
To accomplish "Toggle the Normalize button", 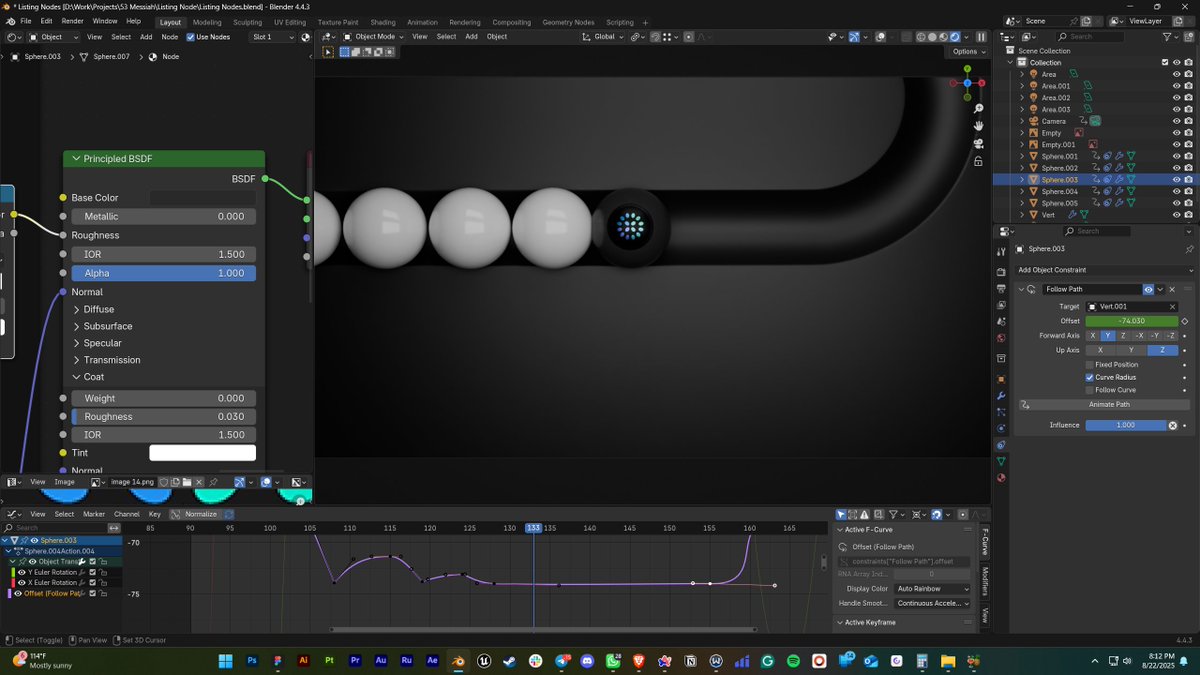I will tap(201, 514).
